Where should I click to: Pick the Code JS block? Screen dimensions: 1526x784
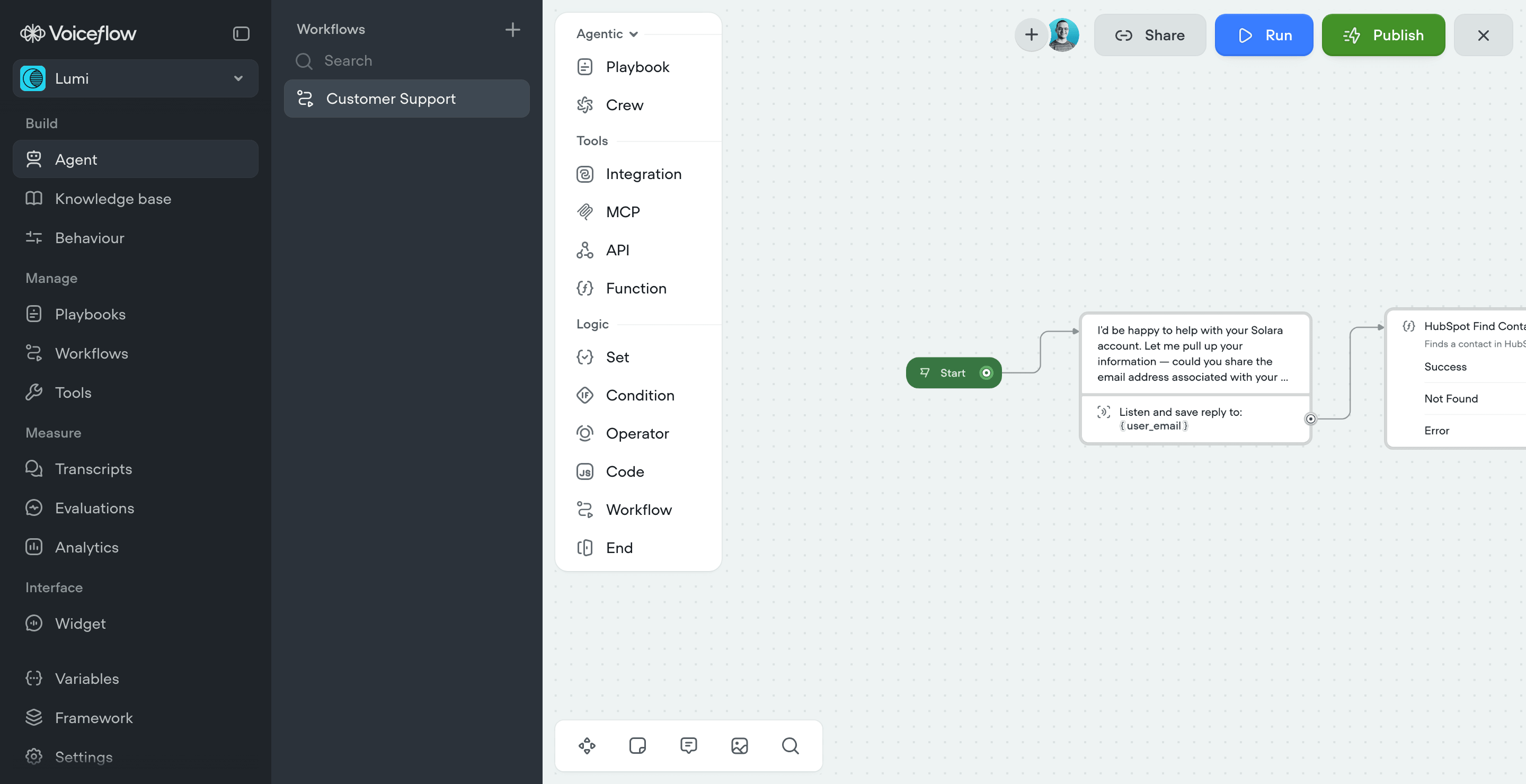624,471
